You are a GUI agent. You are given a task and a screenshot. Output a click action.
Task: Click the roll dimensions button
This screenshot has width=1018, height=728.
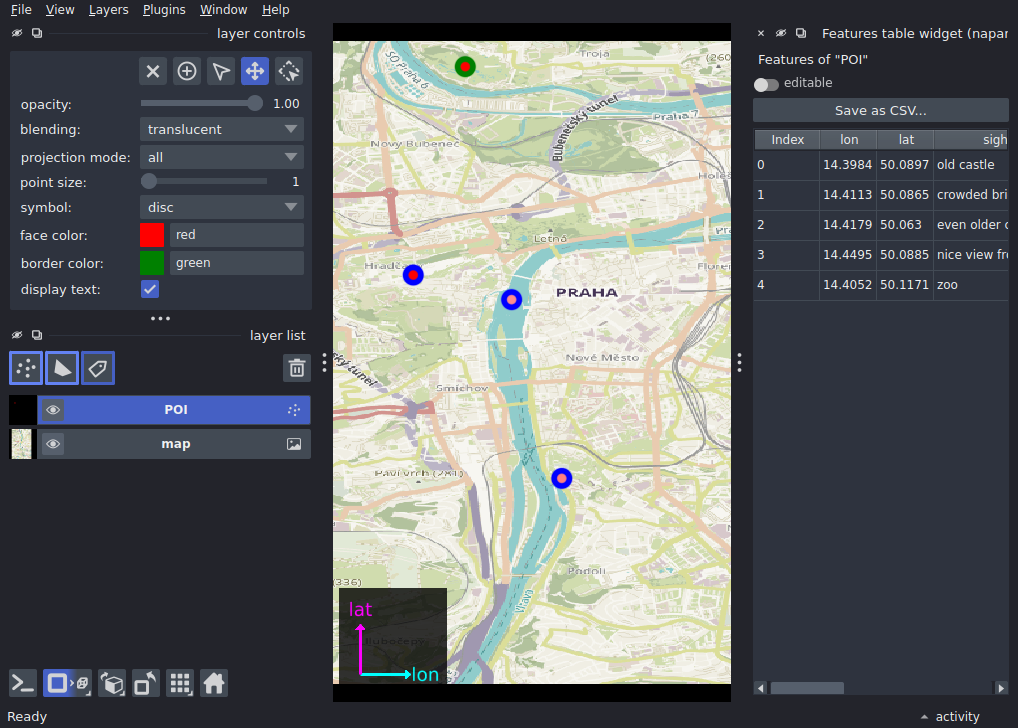click(112, 683)
